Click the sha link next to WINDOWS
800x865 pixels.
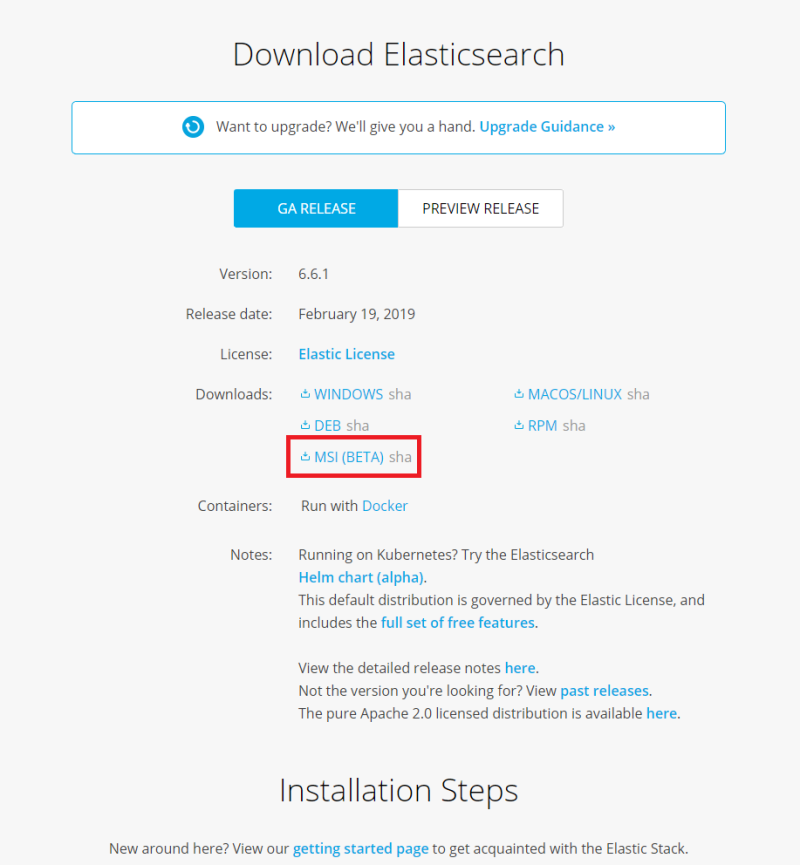click(x=399, y=394)
